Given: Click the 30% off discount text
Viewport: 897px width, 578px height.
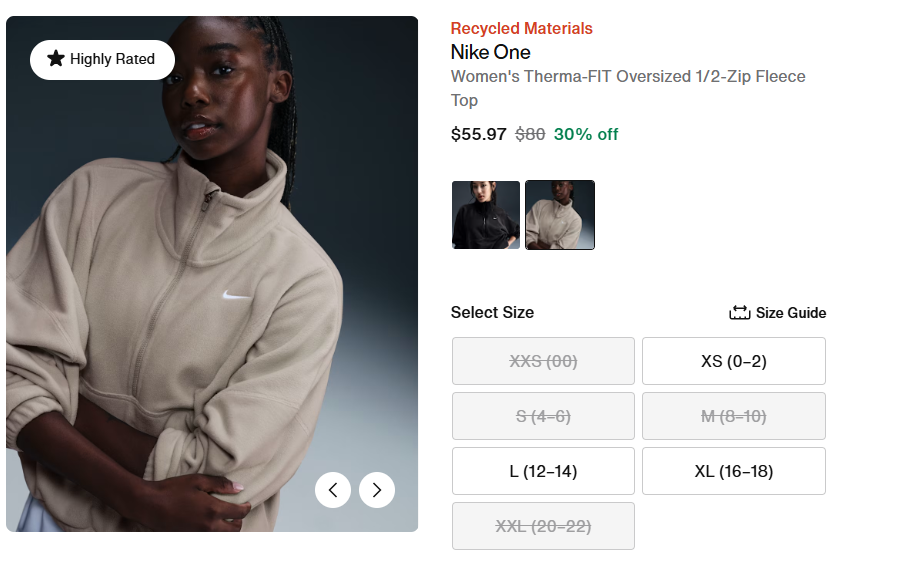Looking at the screenshot, I should pyautogui.click(x=586, y=134).
